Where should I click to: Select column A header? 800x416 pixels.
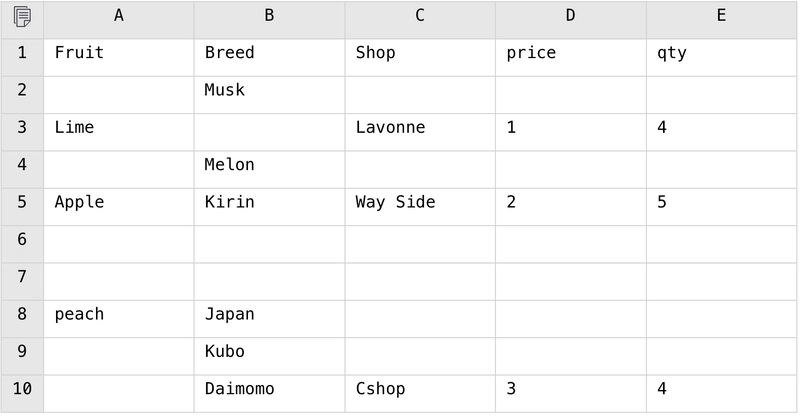[x=119, y=20]
